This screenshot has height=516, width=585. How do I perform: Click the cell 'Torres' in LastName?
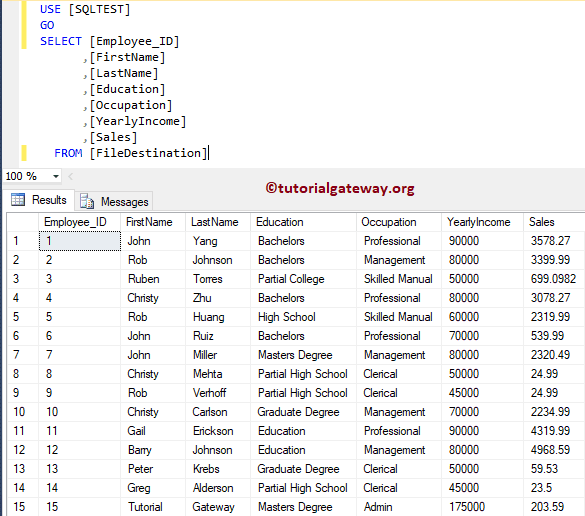[218, 279]
